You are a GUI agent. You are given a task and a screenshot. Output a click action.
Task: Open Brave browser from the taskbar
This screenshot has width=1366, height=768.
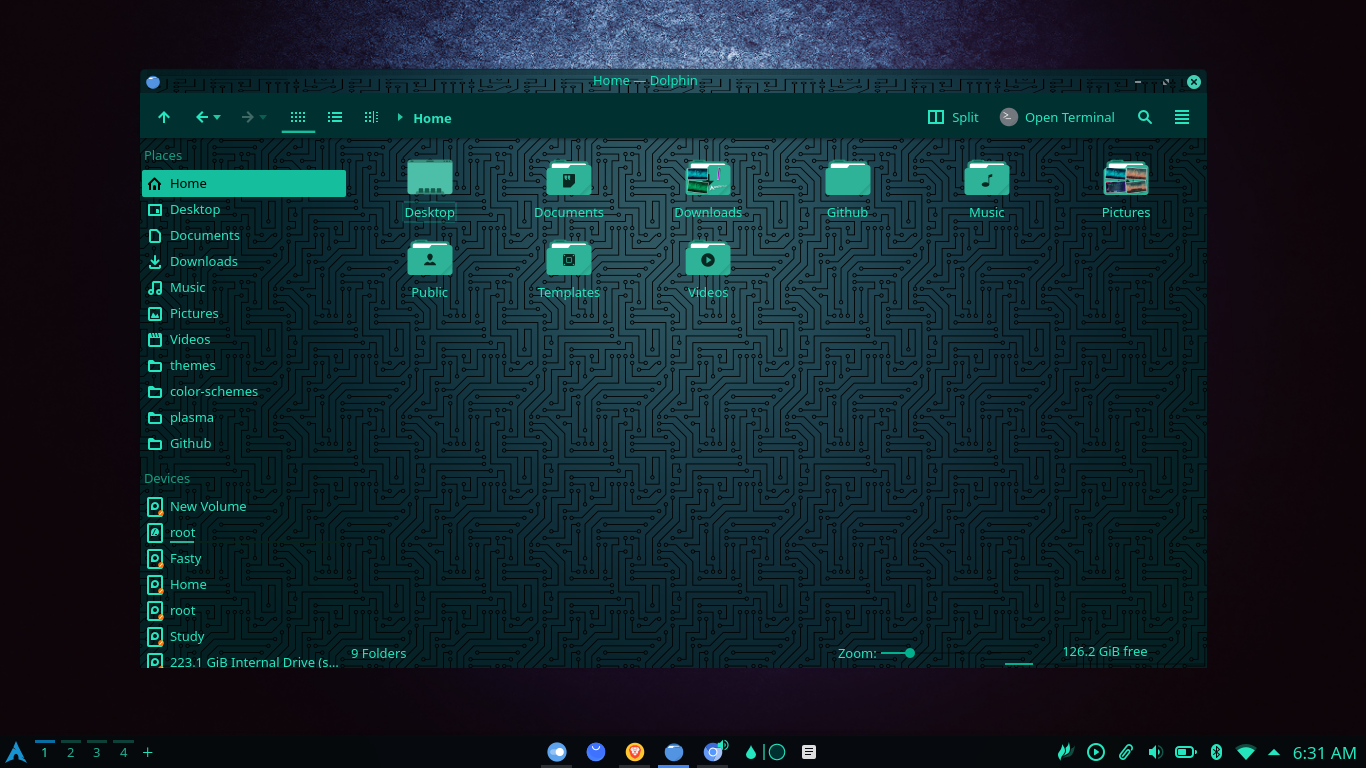[635, 751]
